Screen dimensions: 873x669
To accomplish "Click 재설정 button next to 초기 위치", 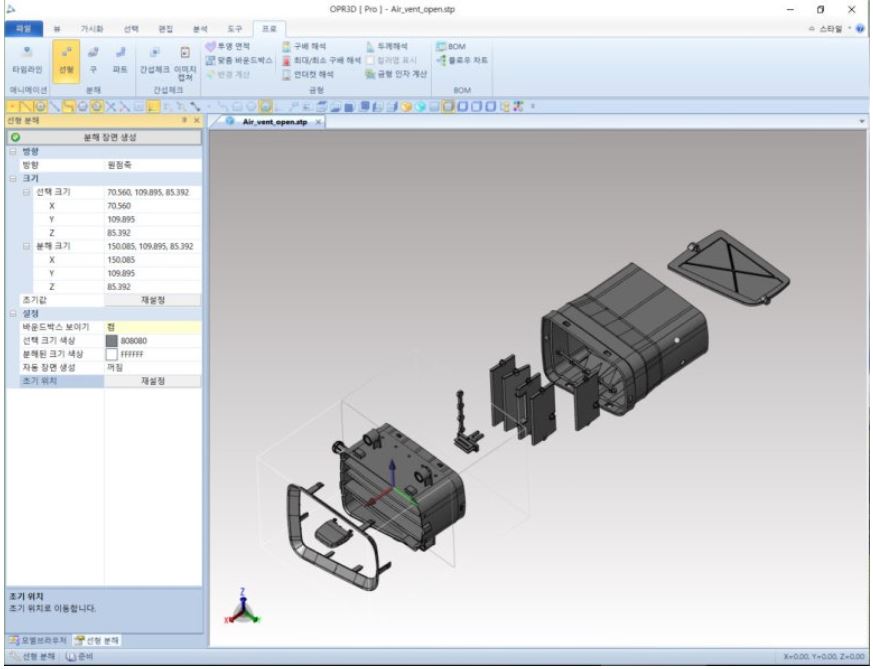I will pos(154,381).
